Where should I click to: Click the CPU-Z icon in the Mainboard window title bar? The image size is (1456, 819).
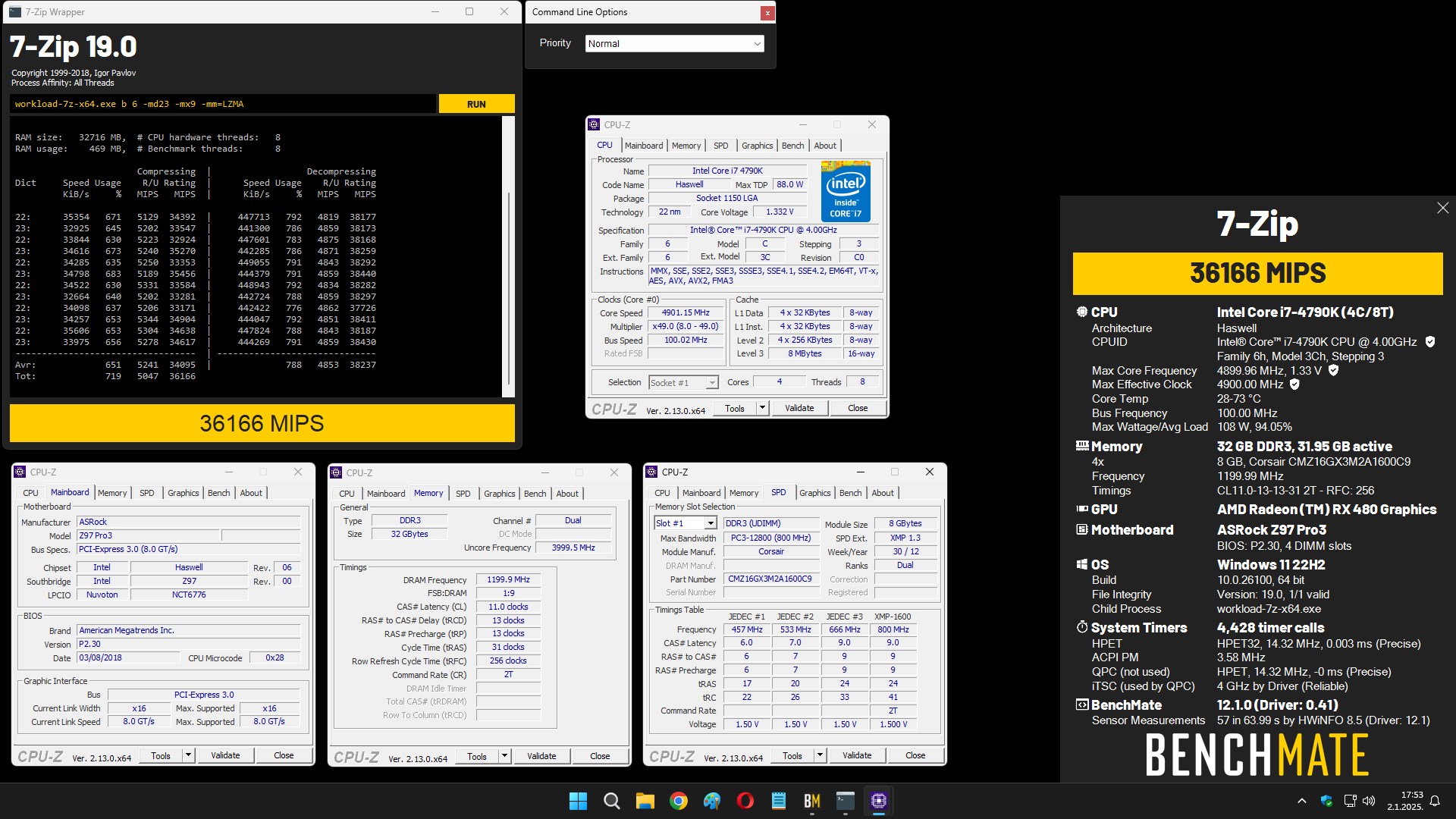point(20,472)
